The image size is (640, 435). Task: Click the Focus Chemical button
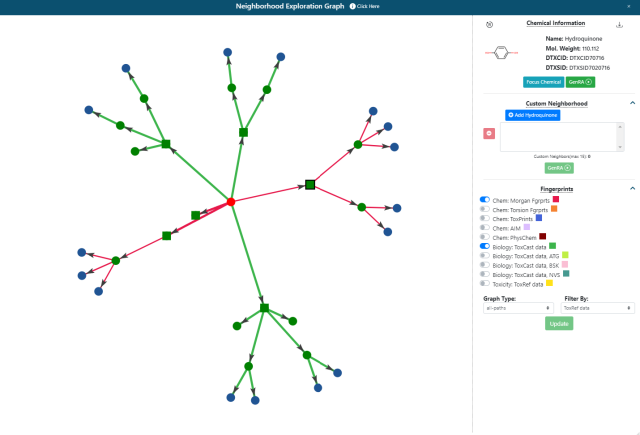coord(541,82)
